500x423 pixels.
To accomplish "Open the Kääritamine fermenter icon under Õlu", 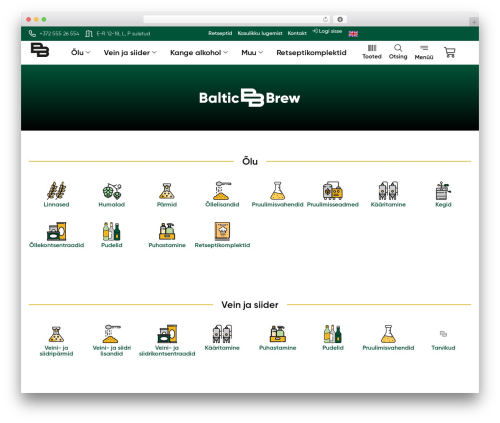I will (388, 190).
